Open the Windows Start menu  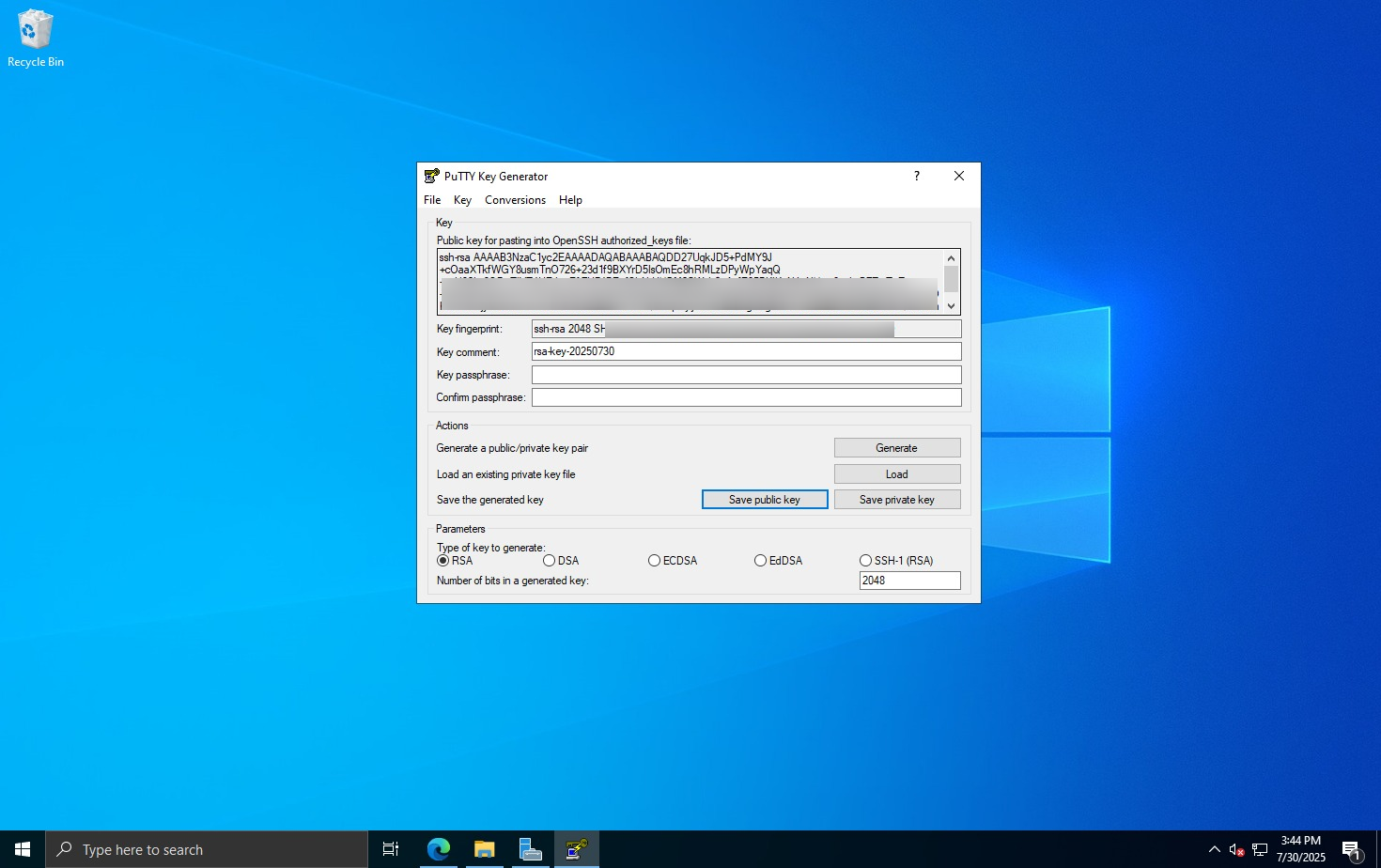(x=21, y=848)
